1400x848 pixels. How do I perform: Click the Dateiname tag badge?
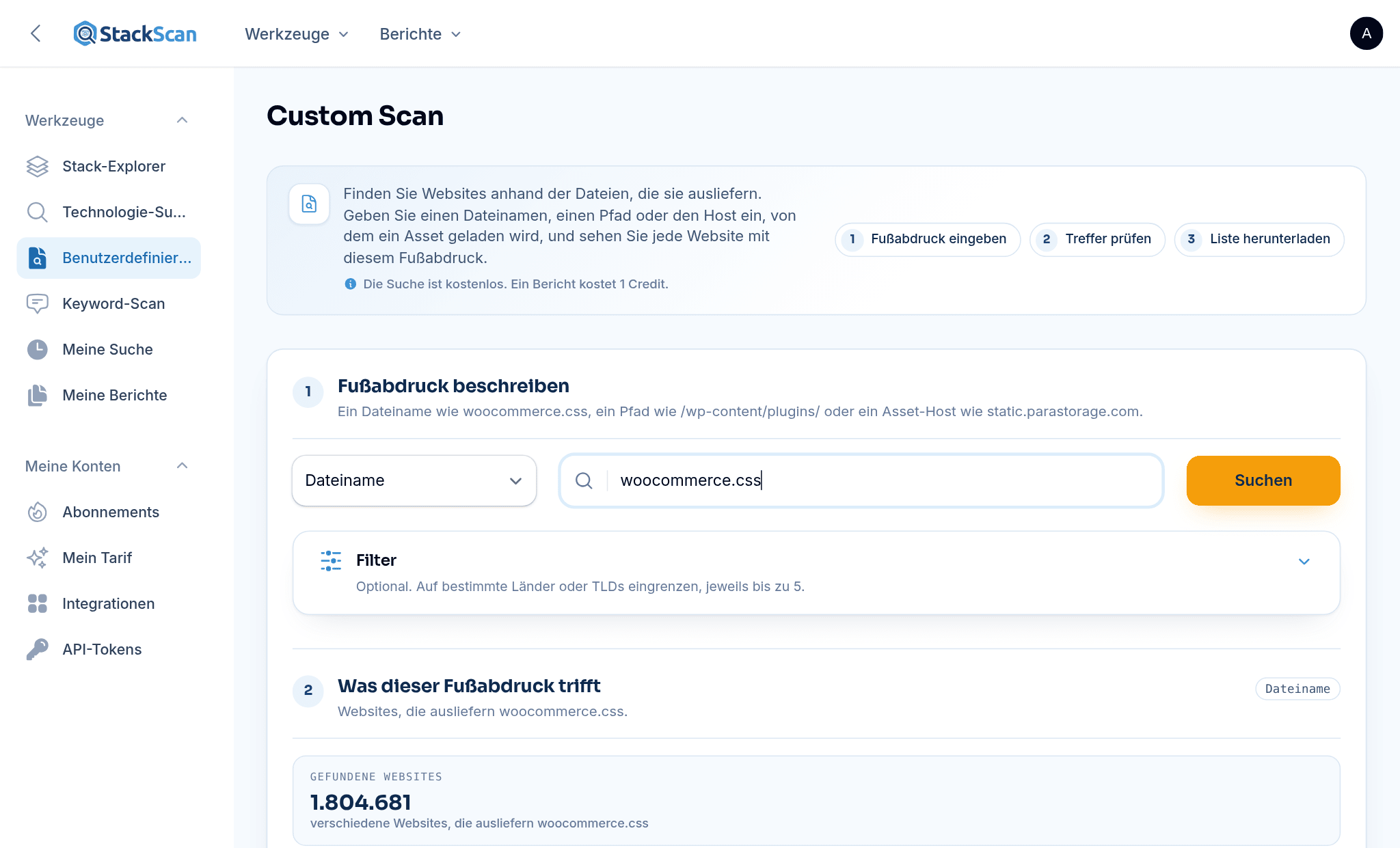tap(1297, 689)
